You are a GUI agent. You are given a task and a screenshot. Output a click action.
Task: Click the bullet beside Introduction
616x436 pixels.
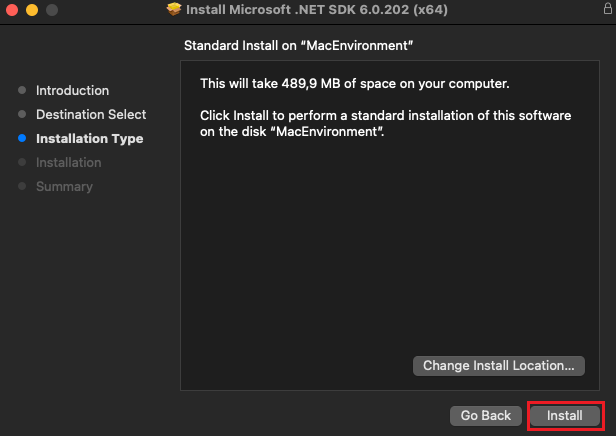click(22, 90)
